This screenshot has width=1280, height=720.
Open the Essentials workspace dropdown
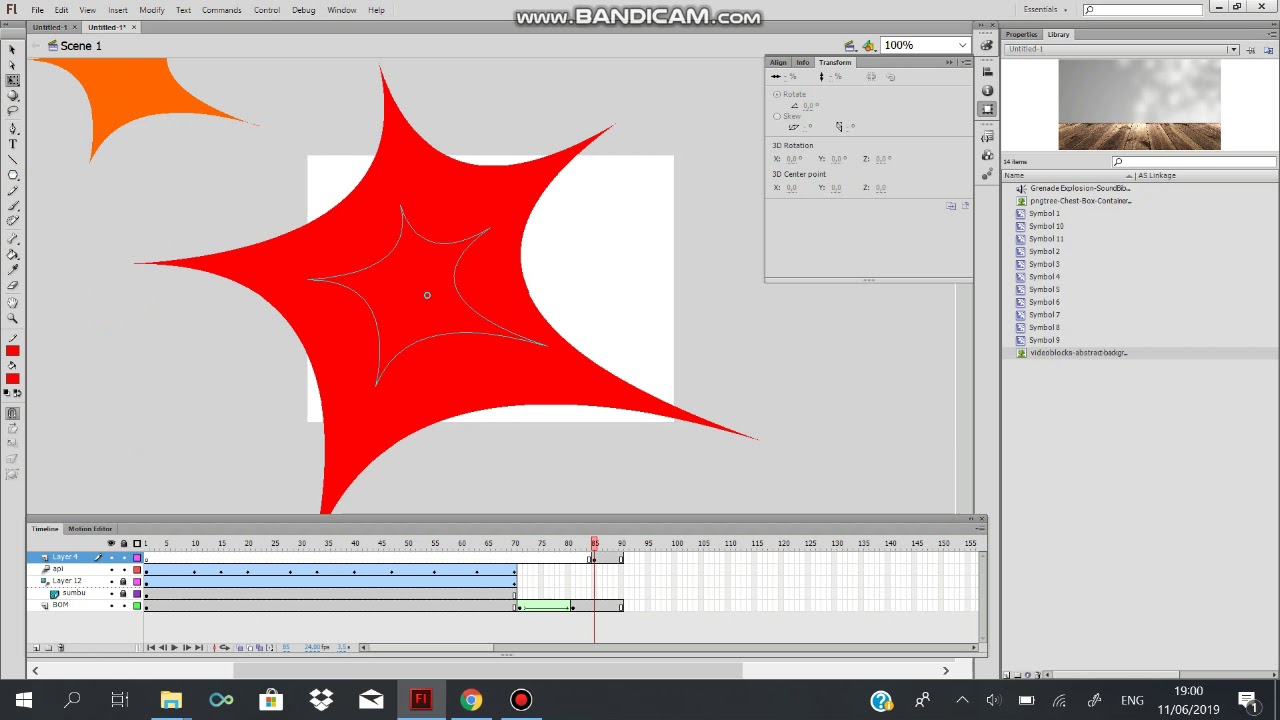[1045, 9]
